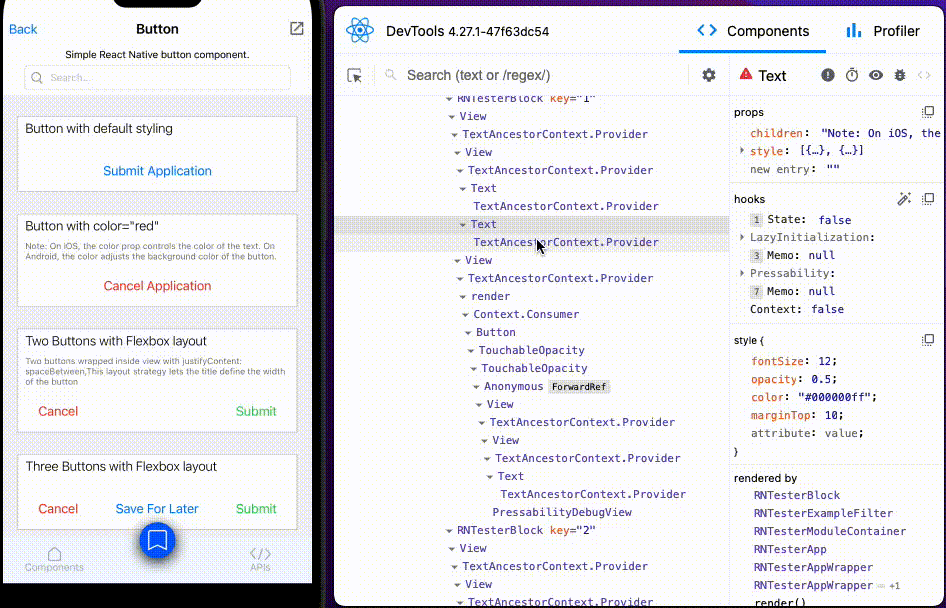View source with the angle-brackets icon

[924, 75]
